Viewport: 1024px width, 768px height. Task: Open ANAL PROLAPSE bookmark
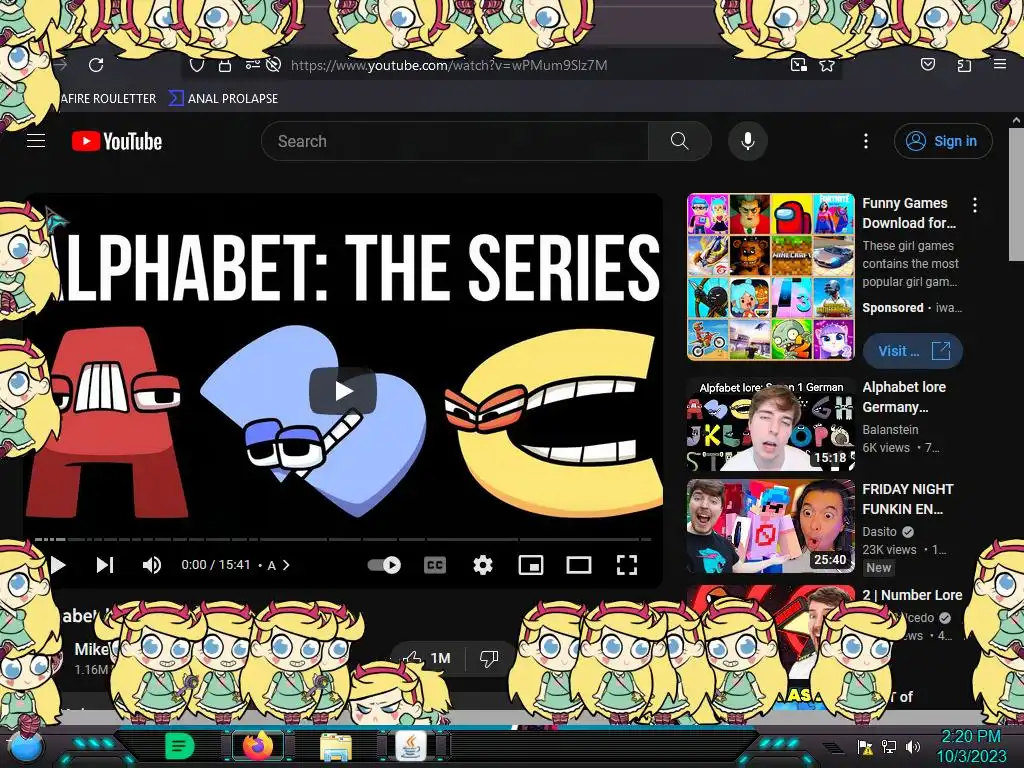tap(223, 99)
